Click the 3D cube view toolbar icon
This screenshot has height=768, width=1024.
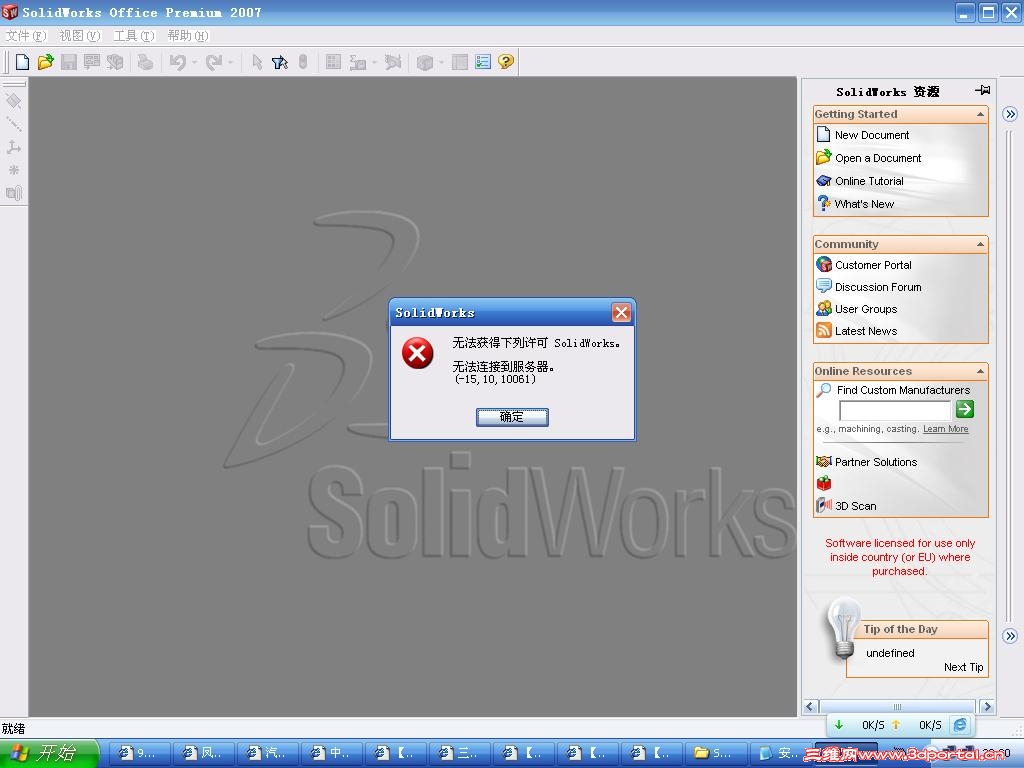tap(424, 62)
